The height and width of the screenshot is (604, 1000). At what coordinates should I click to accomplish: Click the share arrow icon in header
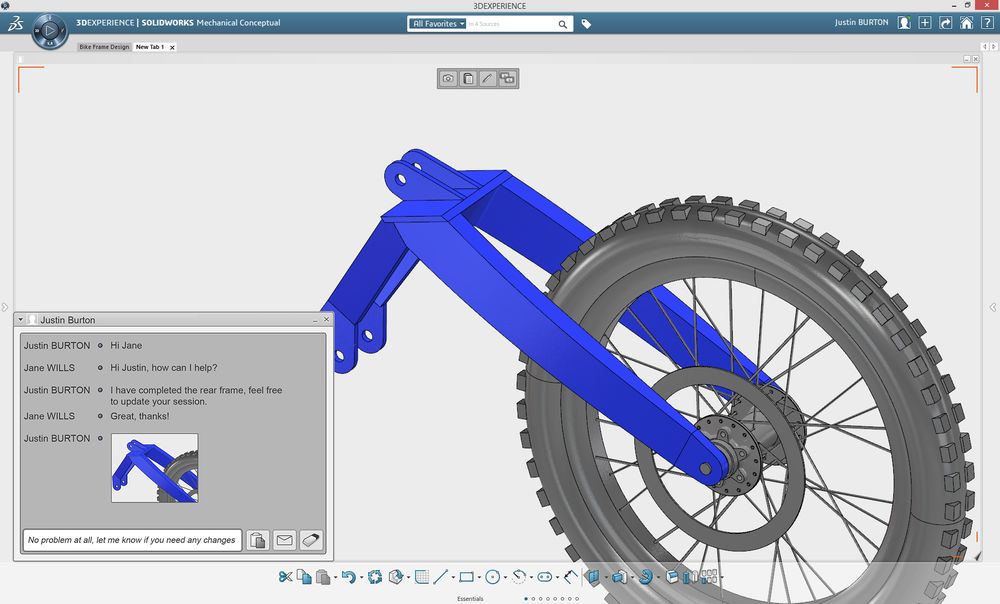click(x=945, y=23)
